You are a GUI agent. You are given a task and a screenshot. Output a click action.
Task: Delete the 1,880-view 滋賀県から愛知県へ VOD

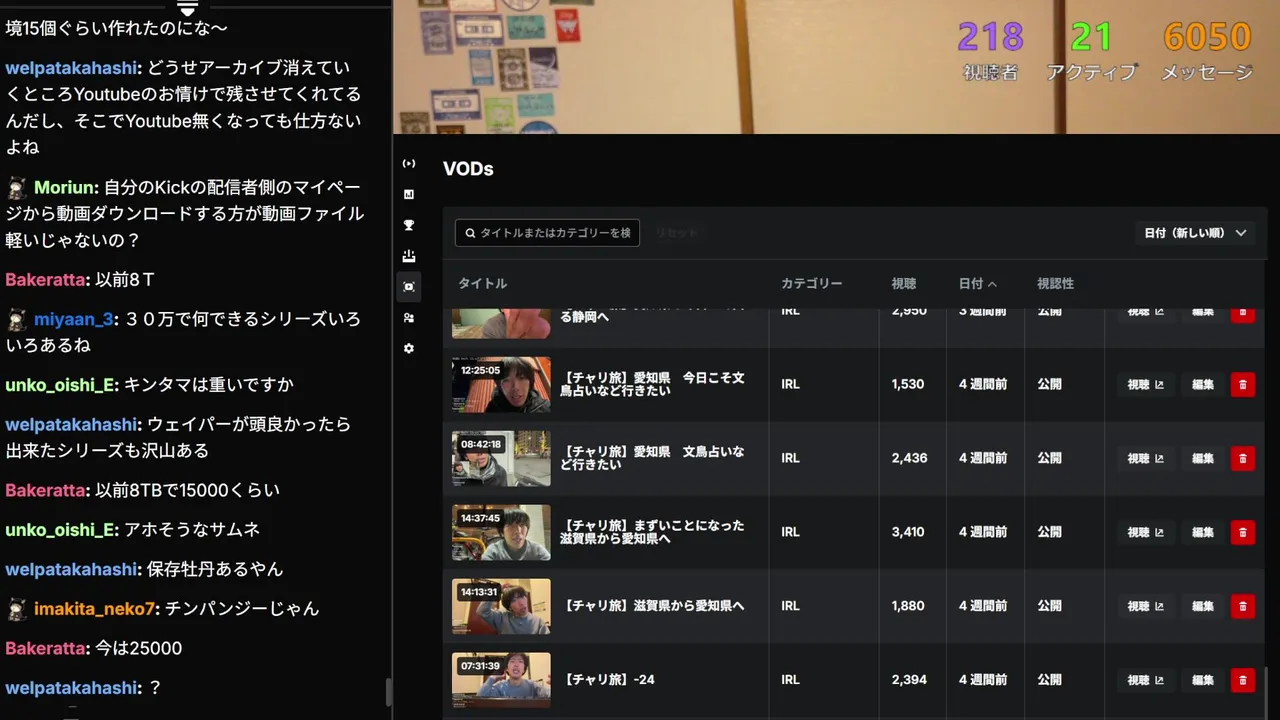click(x=1243, y=606)
